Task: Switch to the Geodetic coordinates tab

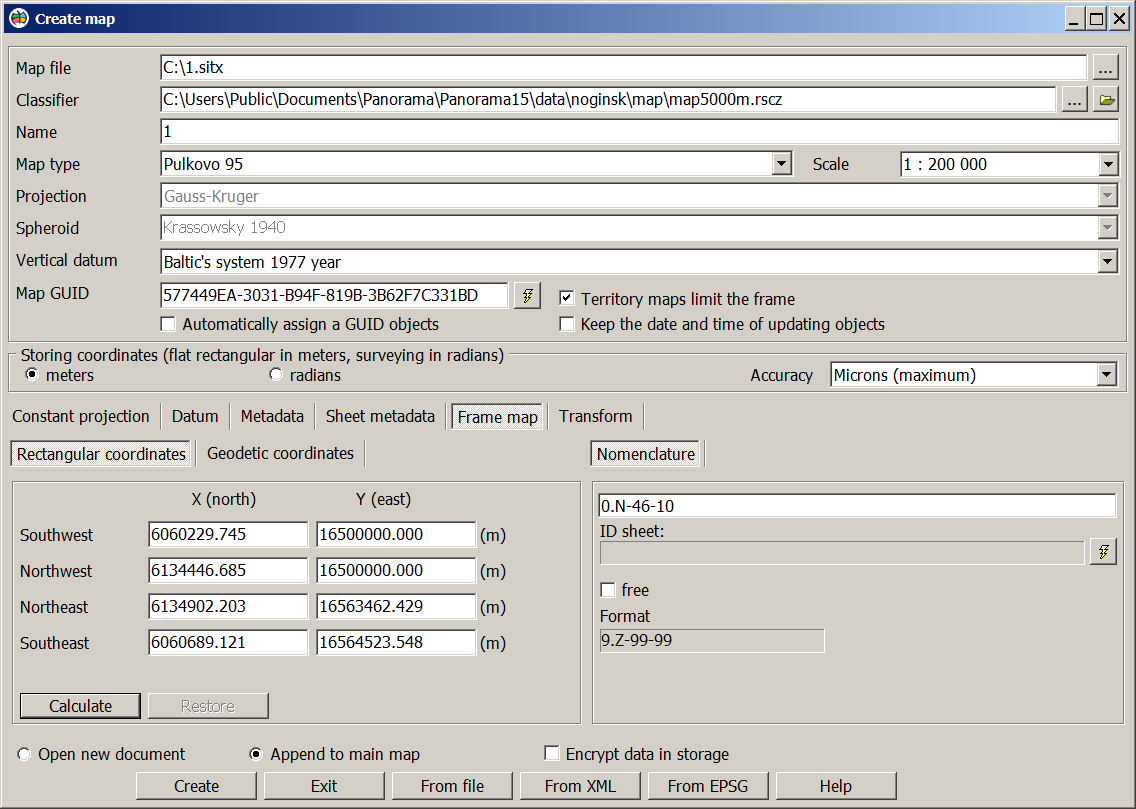Action: click(x=280, y=453)
